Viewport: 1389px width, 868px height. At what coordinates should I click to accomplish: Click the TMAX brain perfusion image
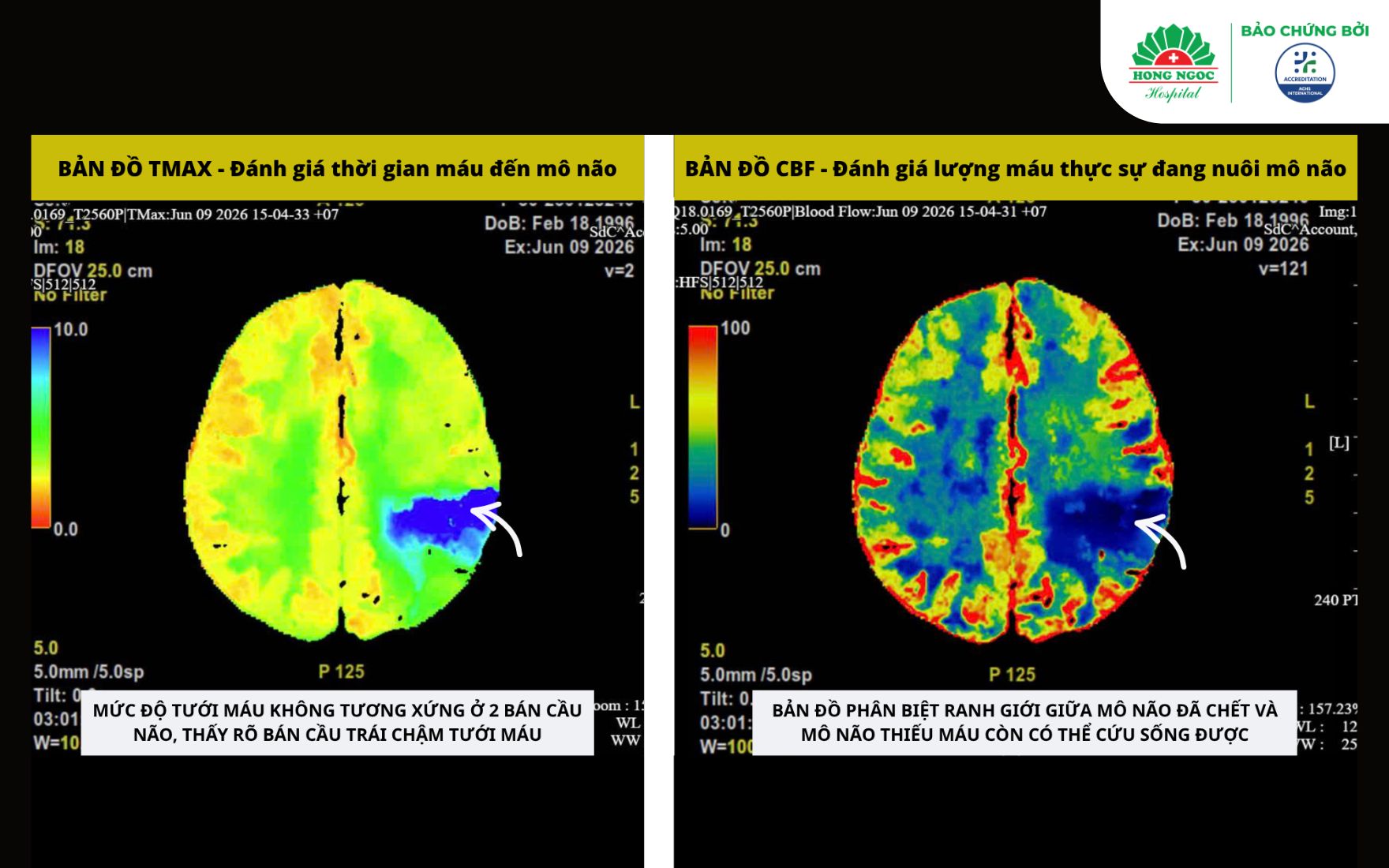pyautogui.click(x=343, y=461)
